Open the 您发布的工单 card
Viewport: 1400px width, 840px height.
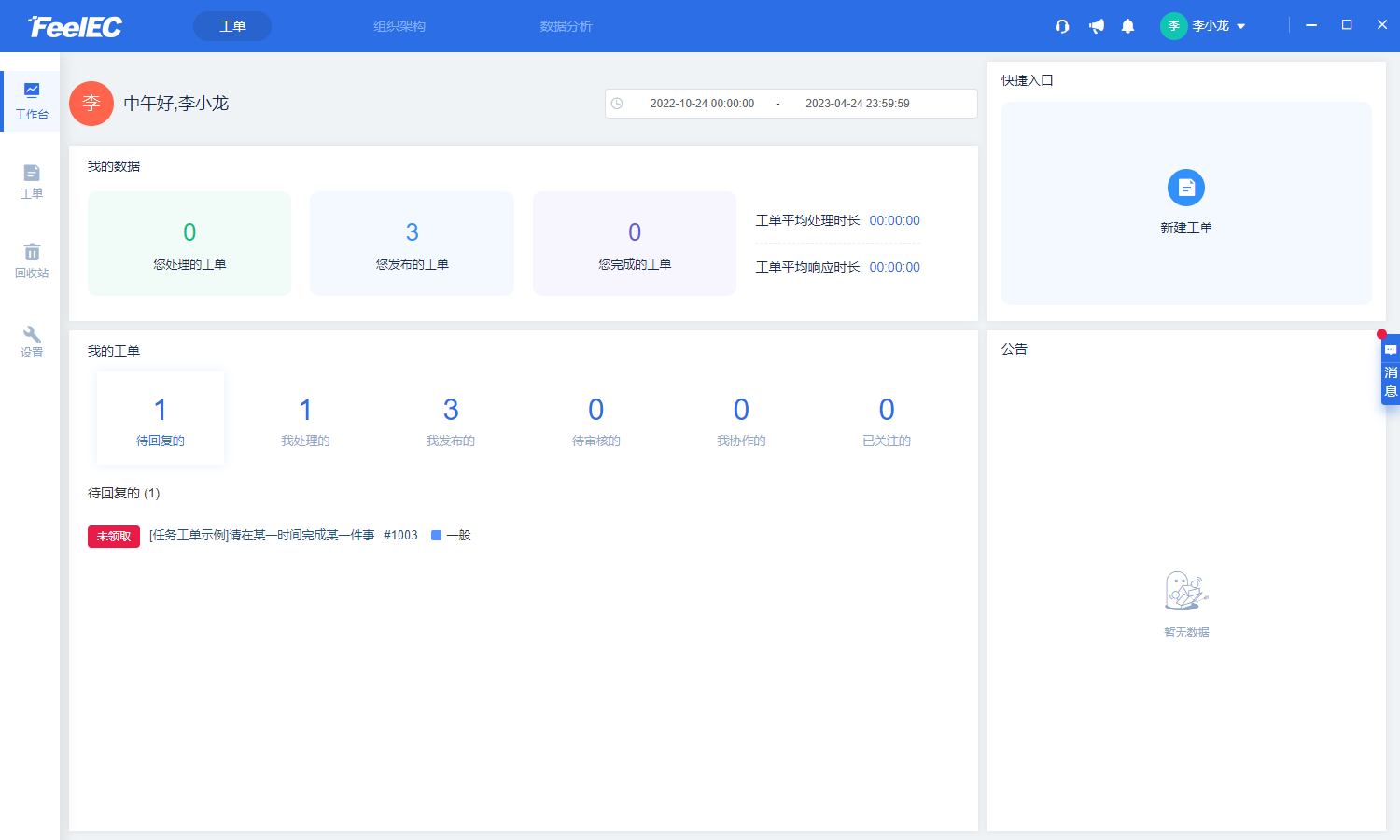coord(412,244)
